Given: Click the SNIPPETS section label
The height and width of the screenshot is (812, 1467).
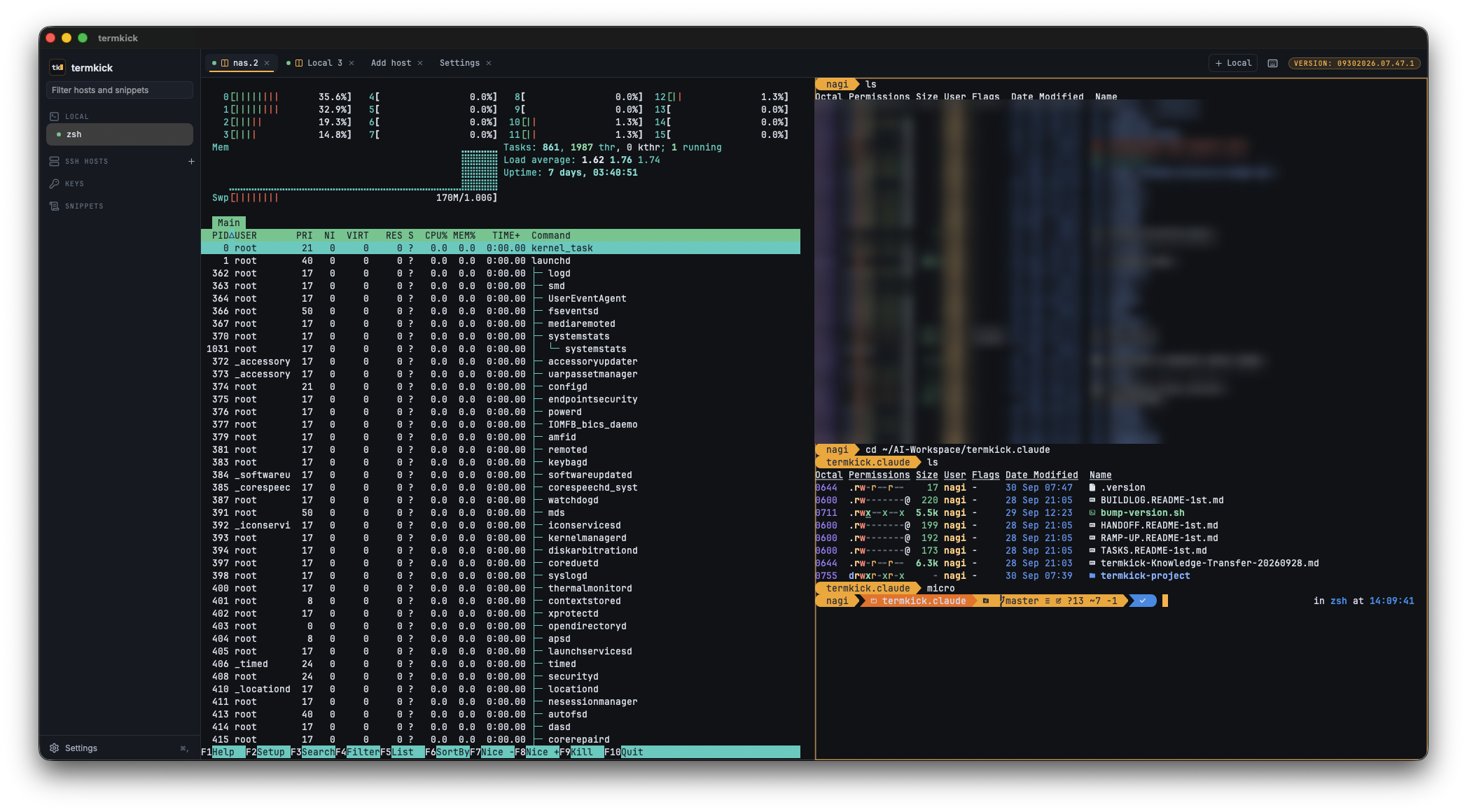Looking at the screenshot, I should click(84, 206).
